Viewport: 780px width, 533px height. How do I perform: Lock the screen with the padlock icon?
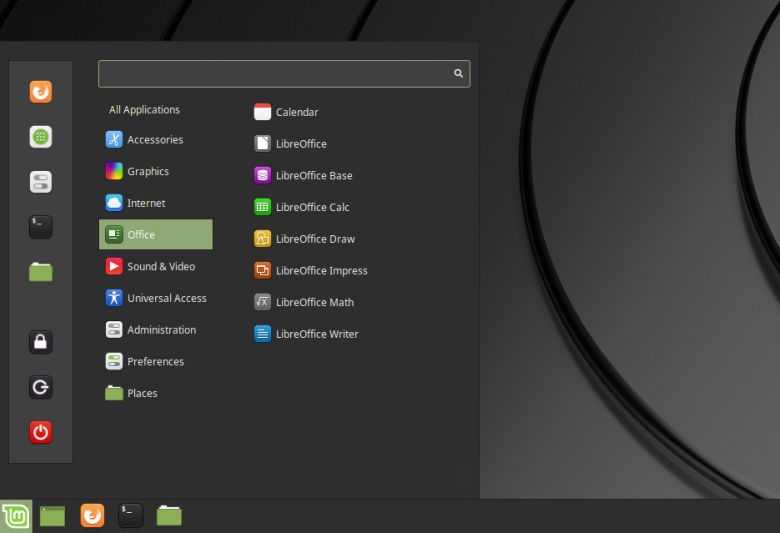pos(41,342)
